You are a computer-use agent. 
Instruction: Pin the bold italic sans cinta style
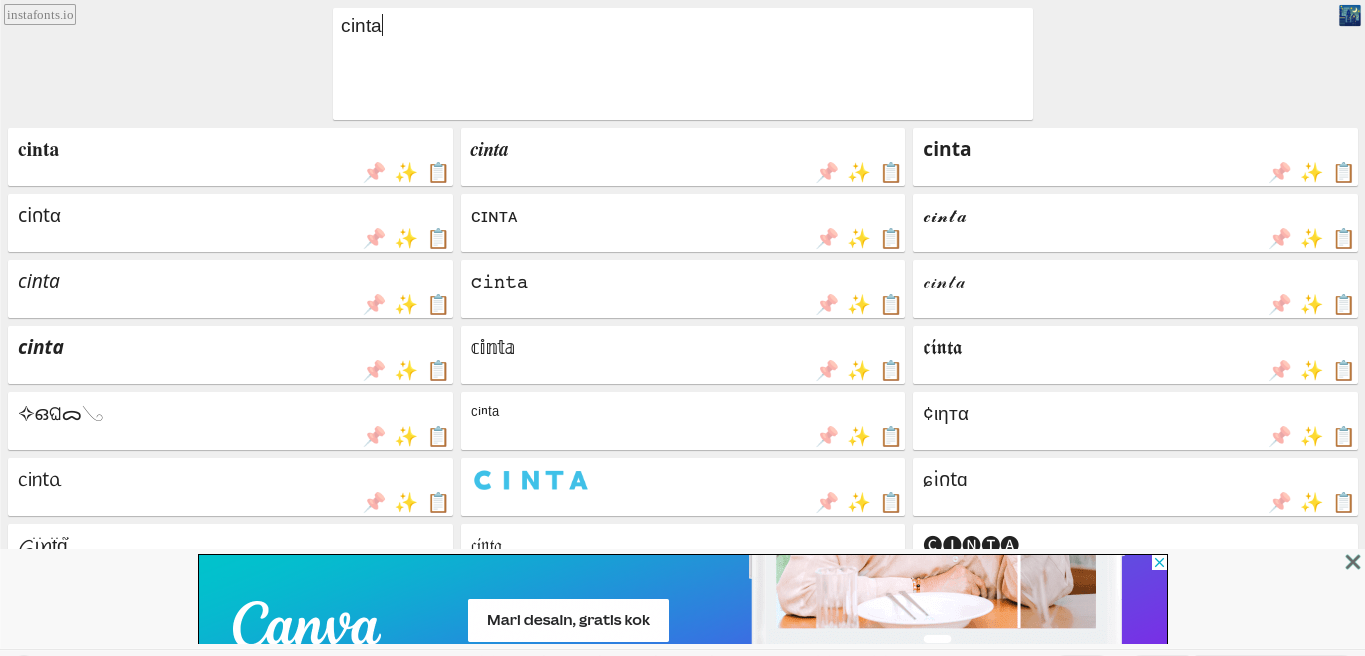374,370
